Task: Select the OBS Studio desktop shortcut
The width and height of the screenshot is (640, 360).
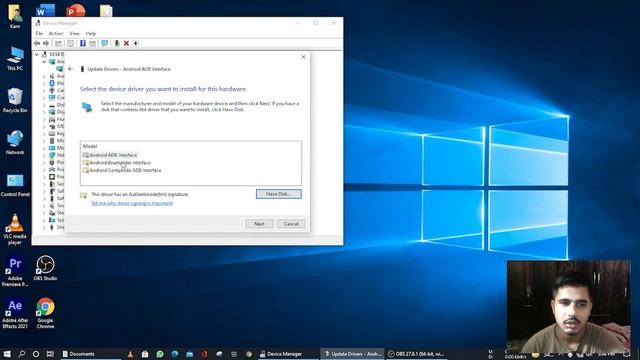Action: coord(45,268)
